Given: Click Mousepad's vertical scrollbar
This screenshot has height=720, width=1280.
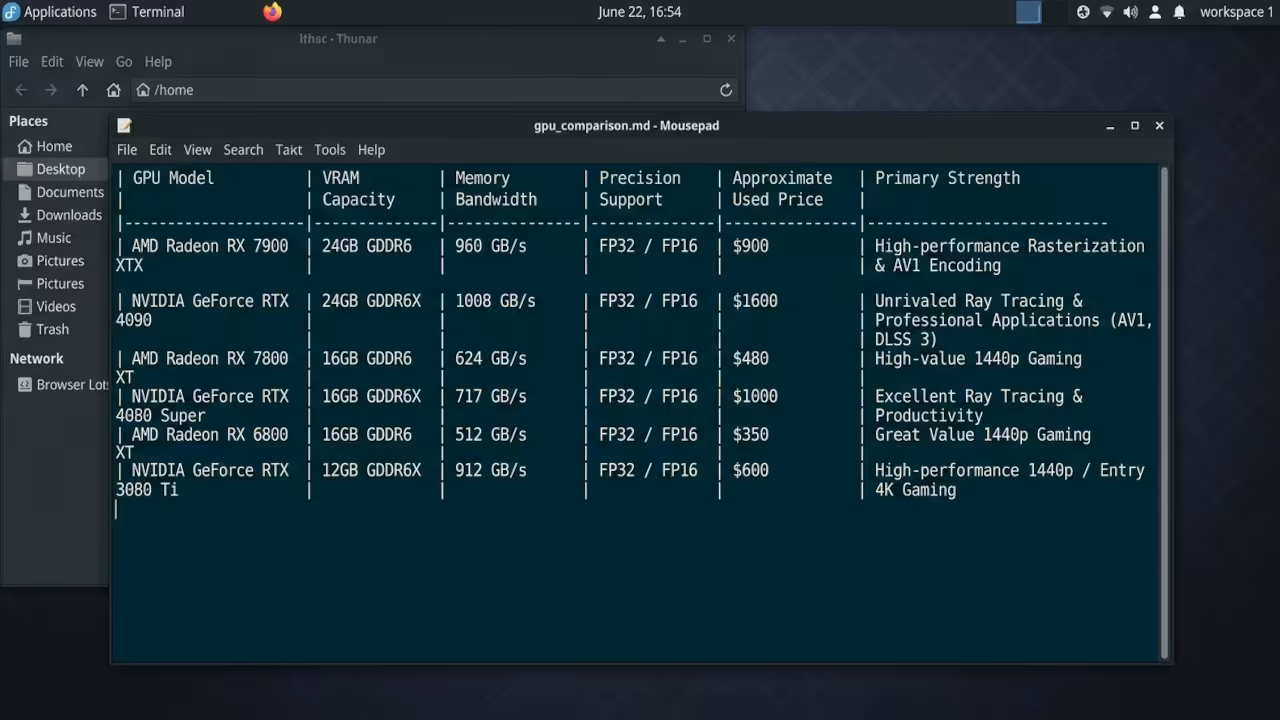Looking at the screenshot, I should [x=1163, y=411].
